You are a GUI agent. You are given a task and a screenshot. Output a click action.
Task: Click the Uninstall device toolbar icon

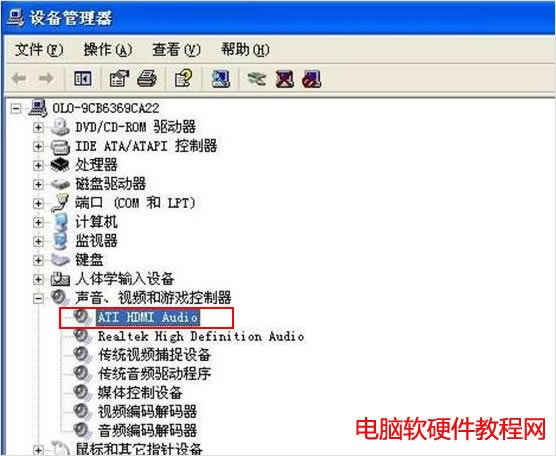point(285,78)
